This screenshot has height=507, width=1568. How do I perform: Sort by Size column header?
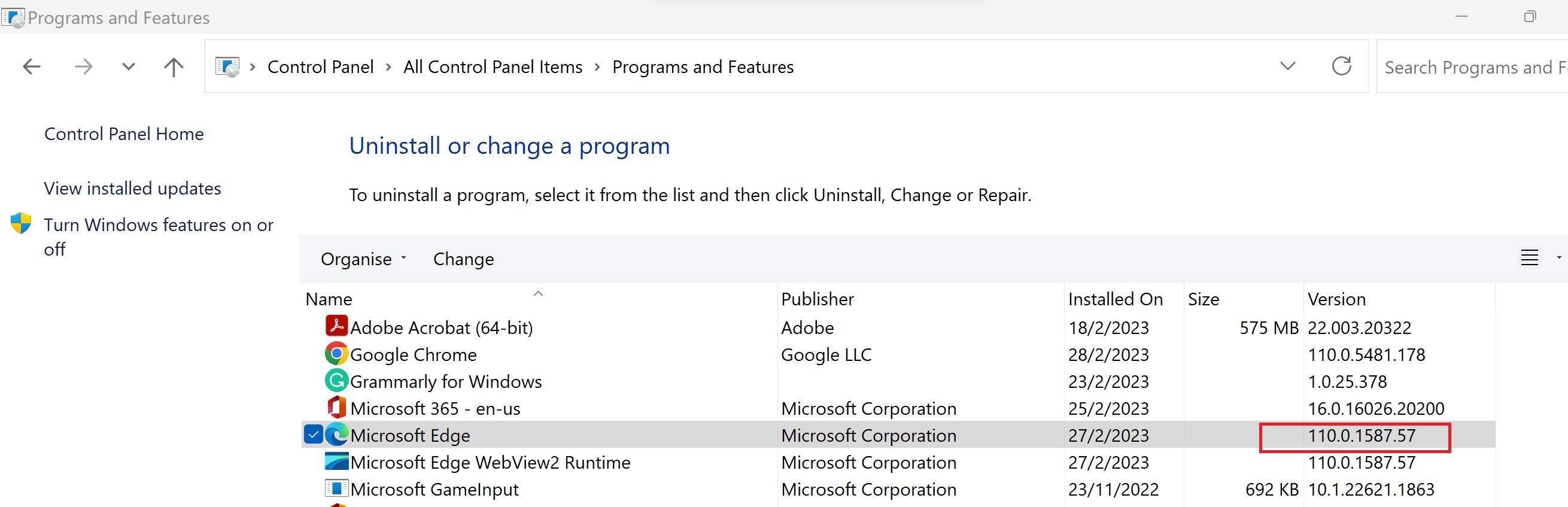[1204, 299]
